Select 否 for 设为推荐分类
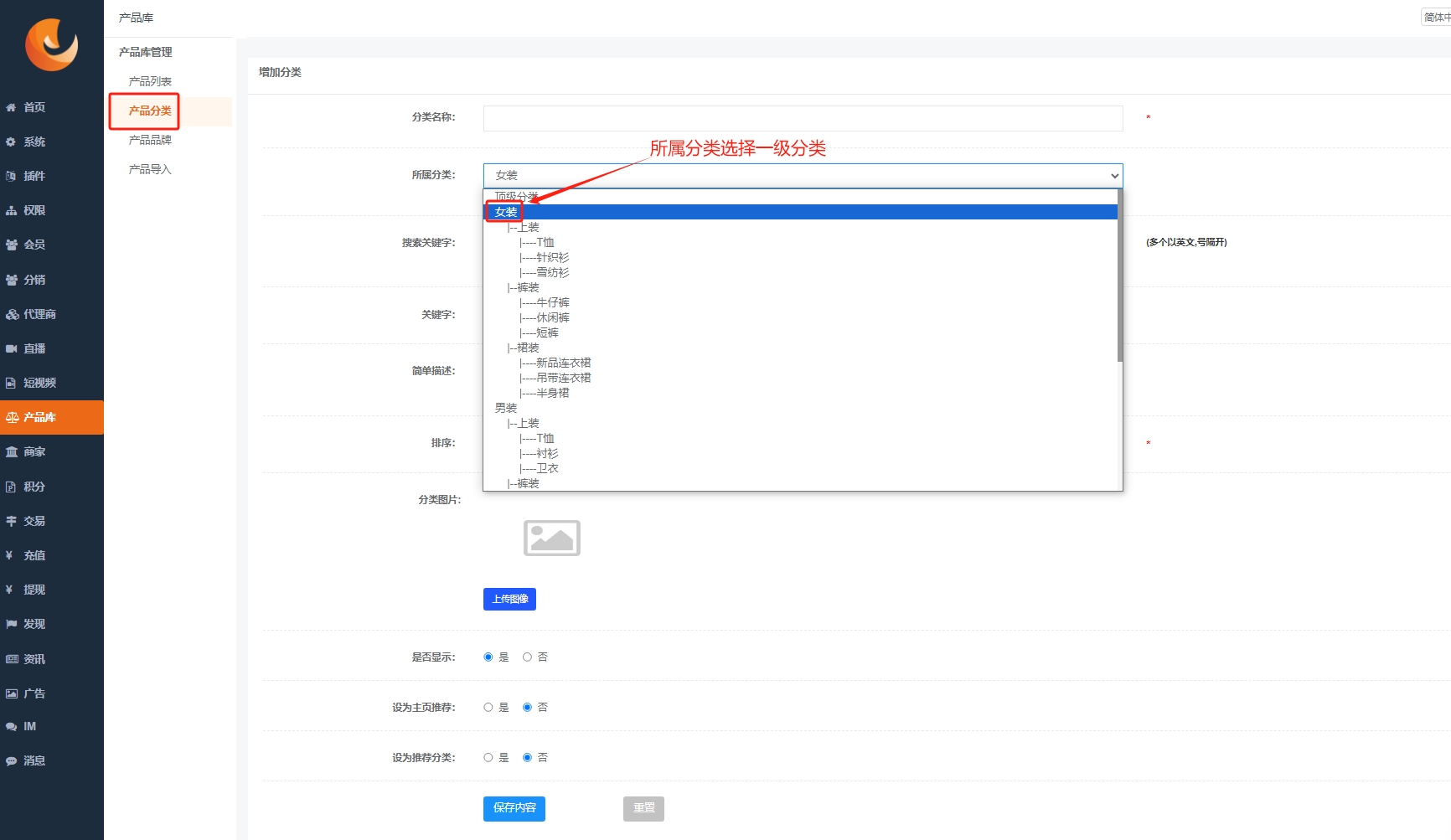This screenshot has height=840, width=1451. (x=527, y=758)
